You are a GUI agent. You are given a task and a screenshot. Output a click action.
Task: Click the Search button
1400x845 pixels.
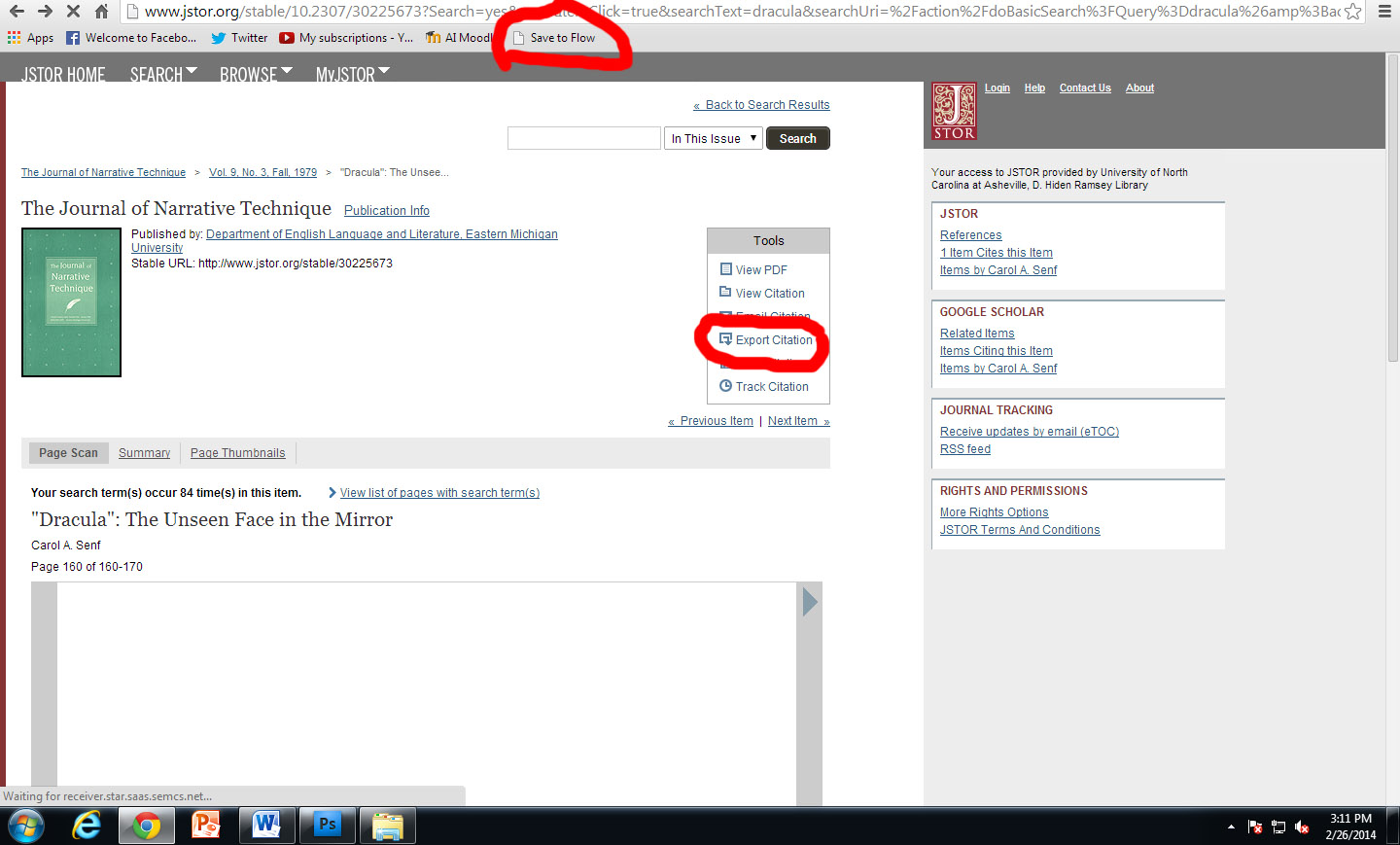798,138
